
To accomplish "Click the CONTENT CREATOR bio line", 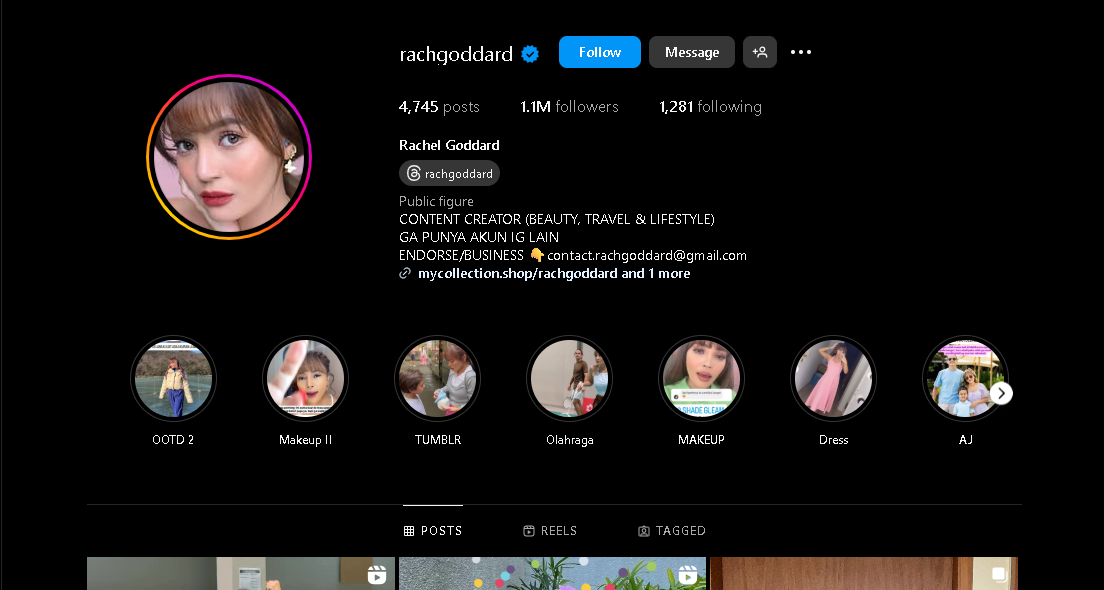I will [557, 219].
